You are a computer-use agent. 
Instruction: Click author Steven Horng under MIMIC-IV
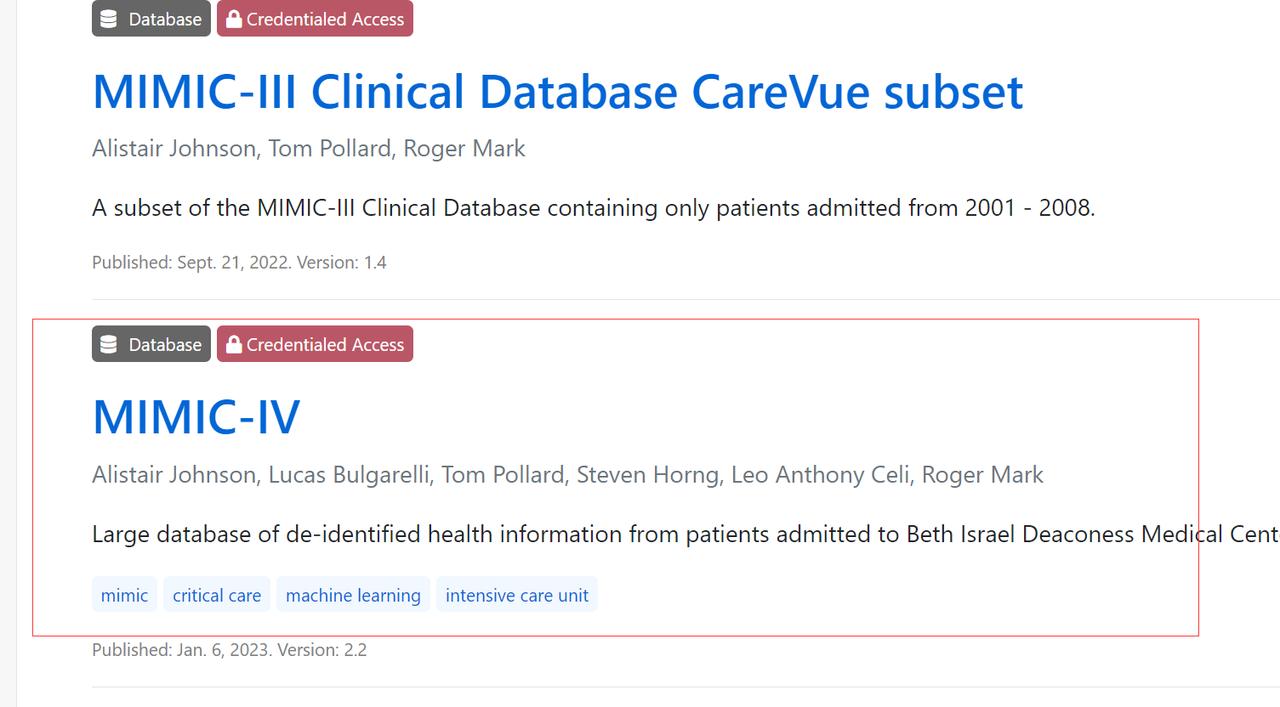648,475
